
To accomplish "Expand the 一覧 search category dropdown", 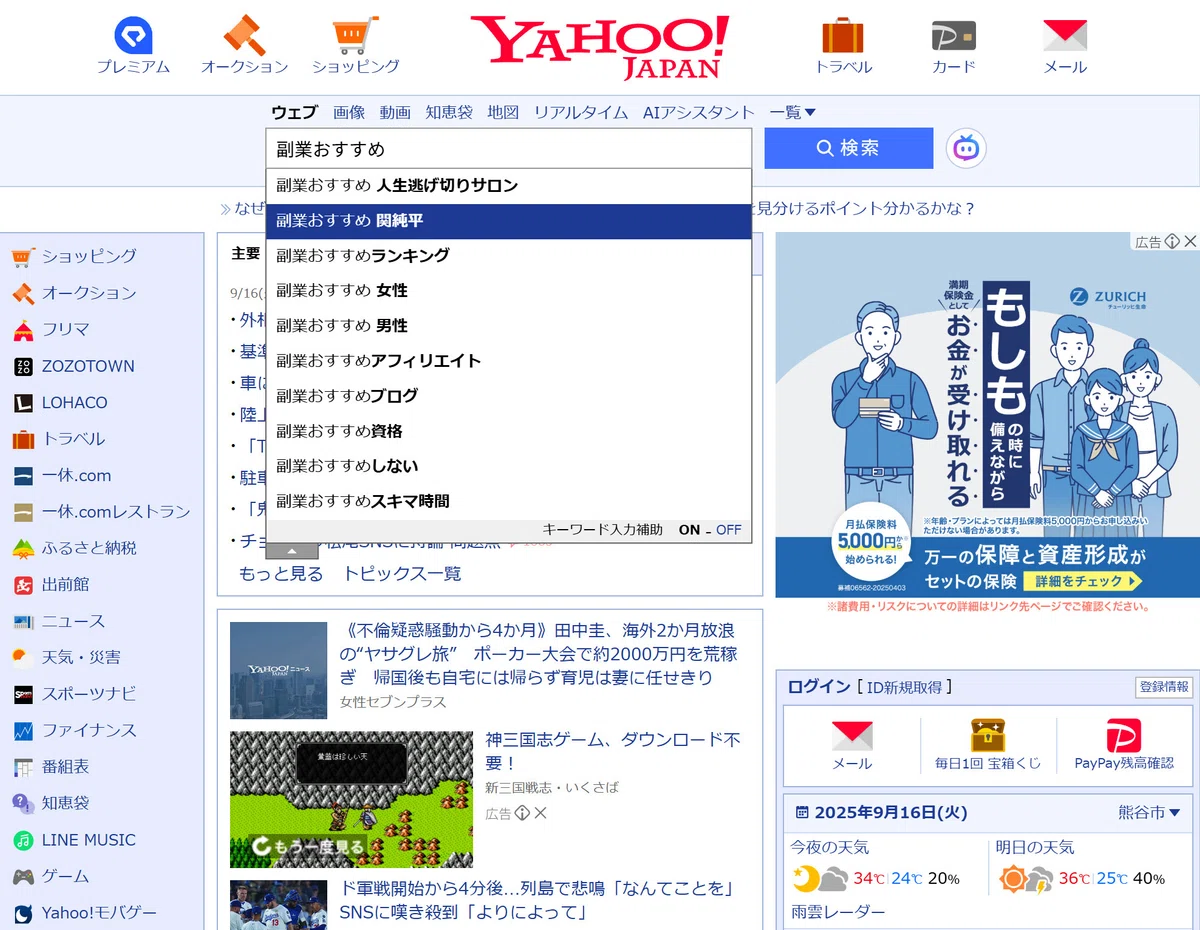I will pyautogui.click(x=793, y=112).
